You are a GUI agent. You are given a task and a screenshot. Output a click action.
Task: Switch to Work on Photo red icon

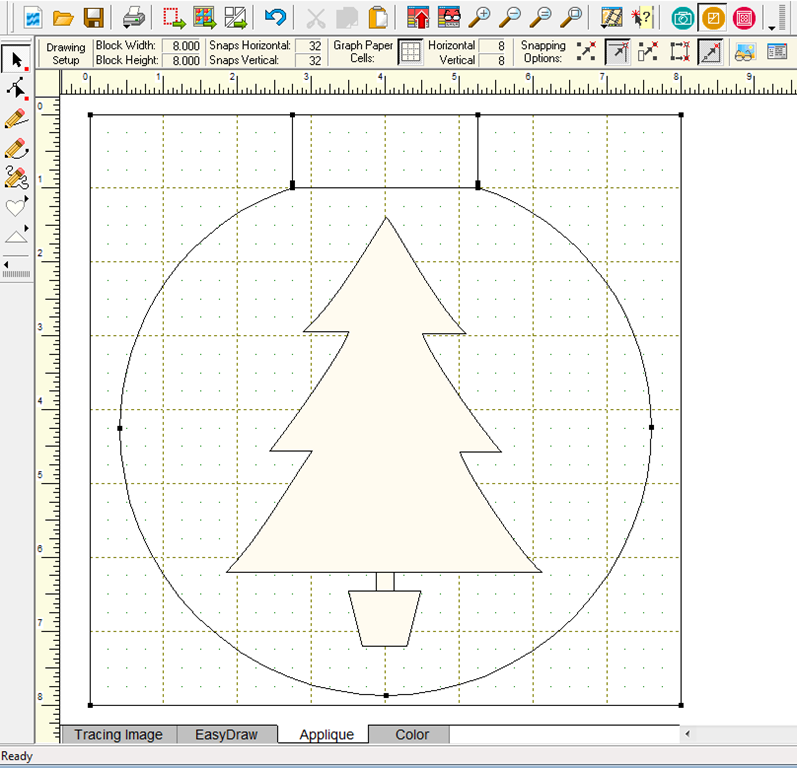[x=744, y=18]
